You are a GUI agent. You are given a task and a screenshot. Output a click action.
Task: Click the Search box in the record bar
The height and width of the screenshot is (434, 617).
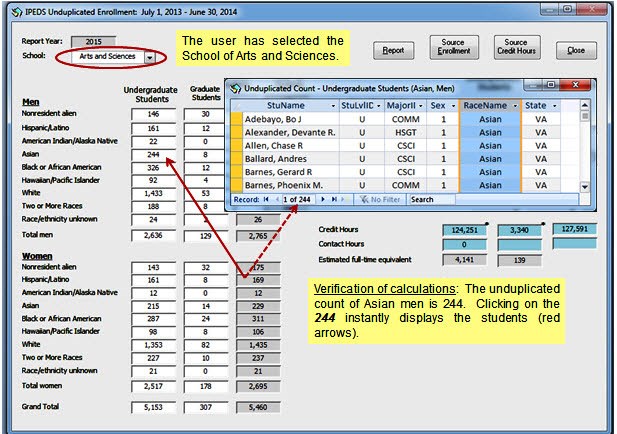point(432,199)
